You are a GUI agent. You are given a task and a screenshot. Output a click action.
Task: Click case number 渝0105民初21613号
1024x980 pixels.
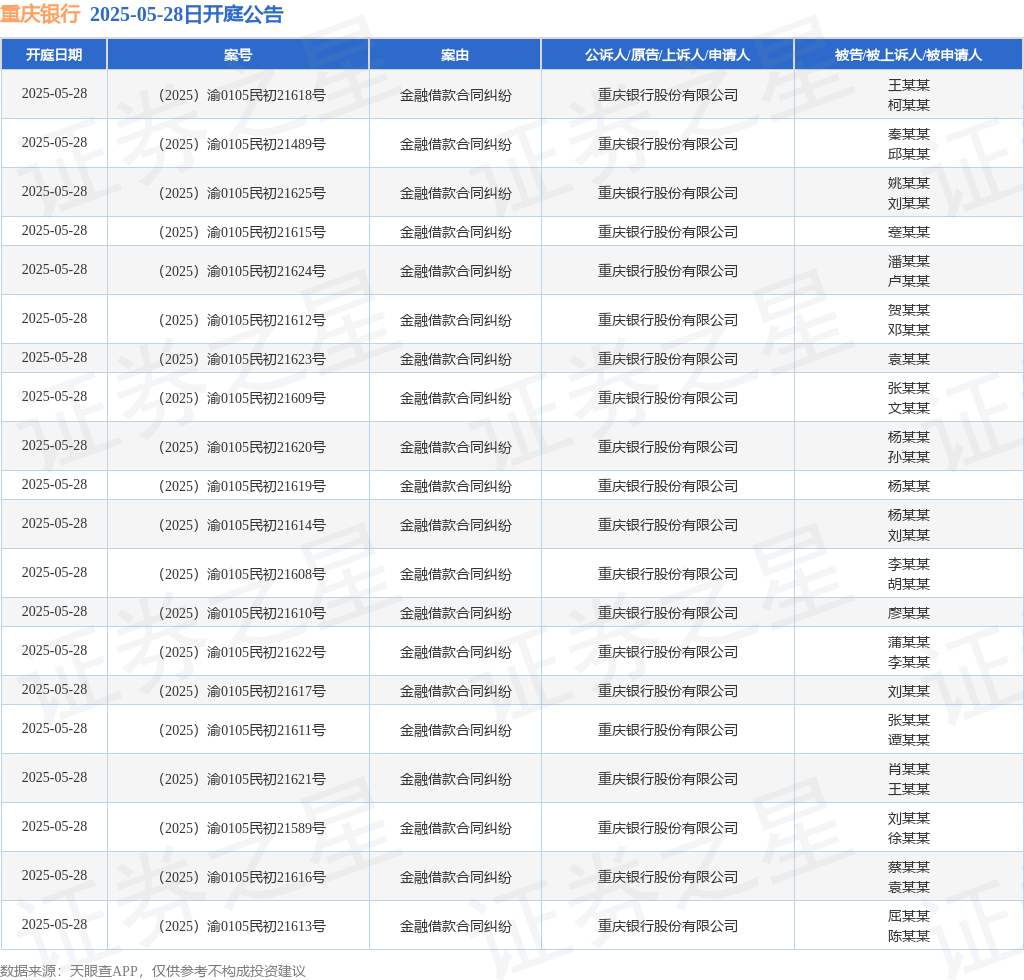tap(242, 926)
